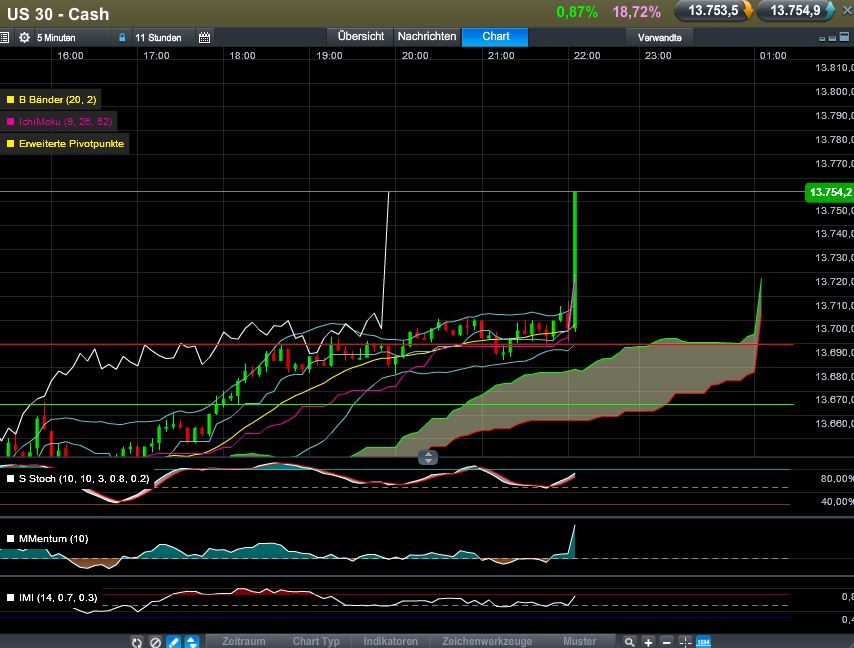The width and height of the screenshot is (854, 648).
Task: Toggle the blue 1234 price label icon
Action: pos(704,642)
